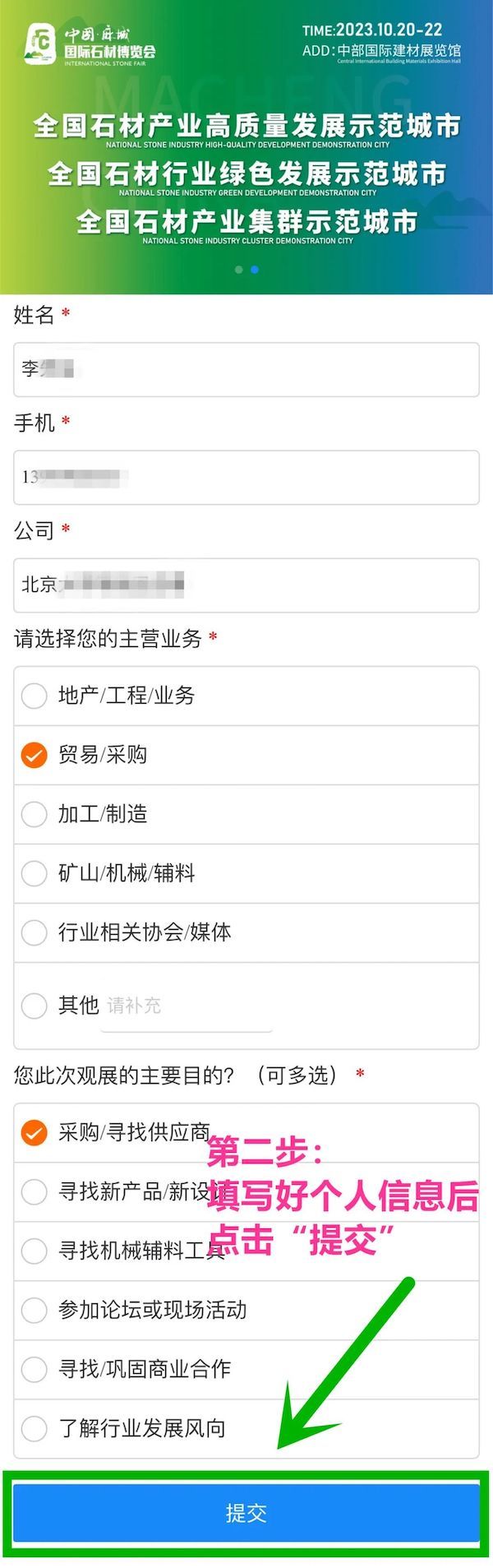Screen dimensions: 493x1568
Task: Check 寻找/巩固商业合作 option
Action: (x=34, y=1369)
